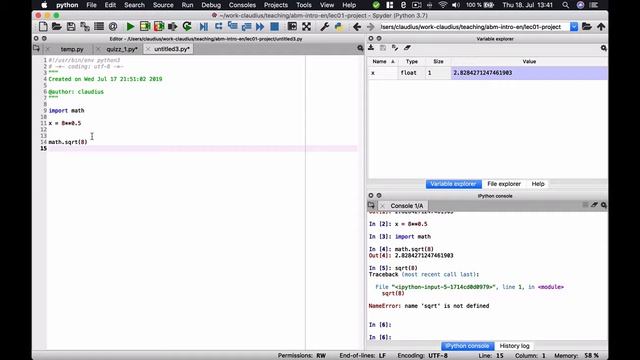Screen dimensions: 640x360
Task: Open the Edit menu
Action: (110, 5)
